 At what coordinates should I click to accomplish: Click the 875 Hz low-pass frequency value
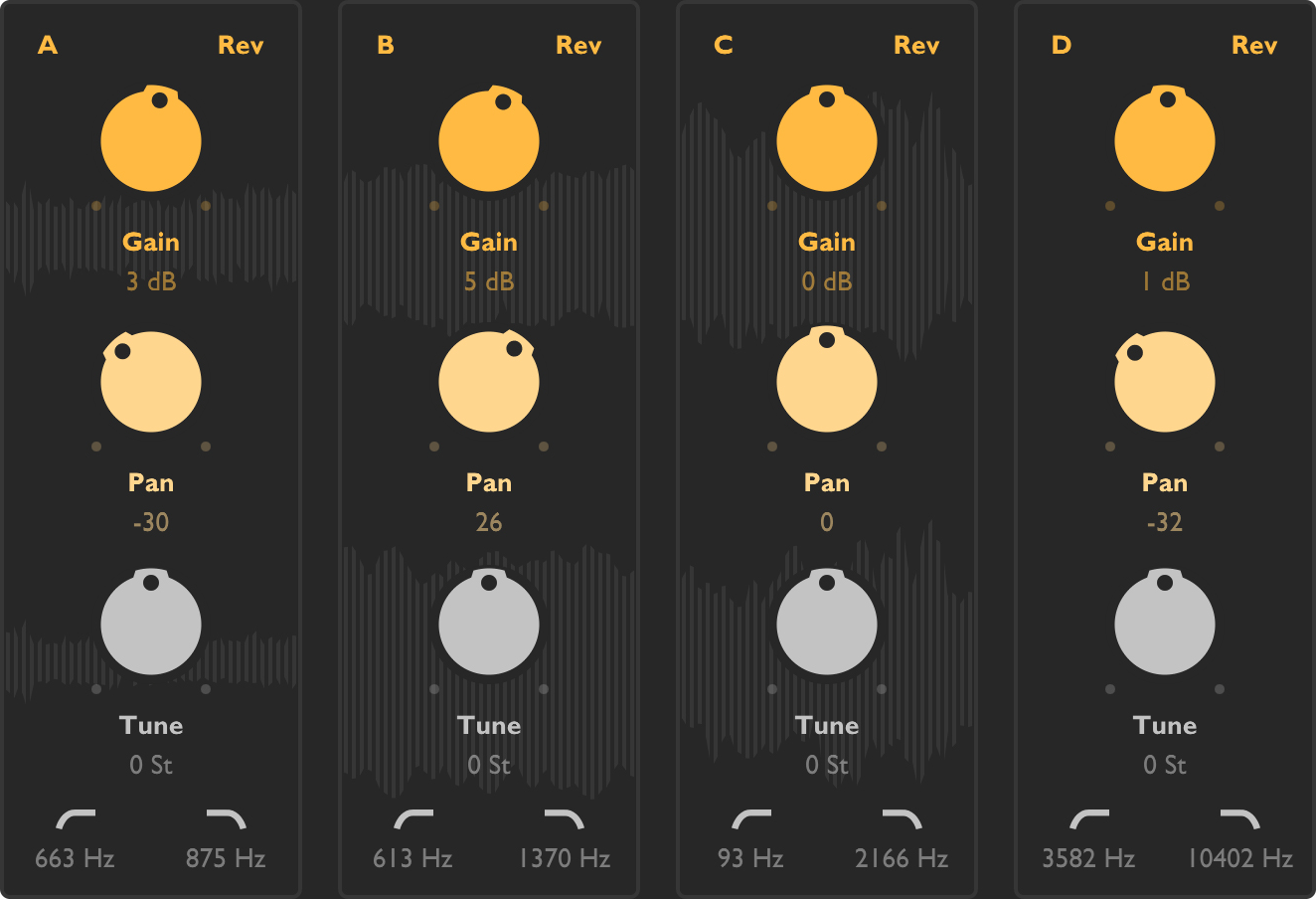coord(226,859)
